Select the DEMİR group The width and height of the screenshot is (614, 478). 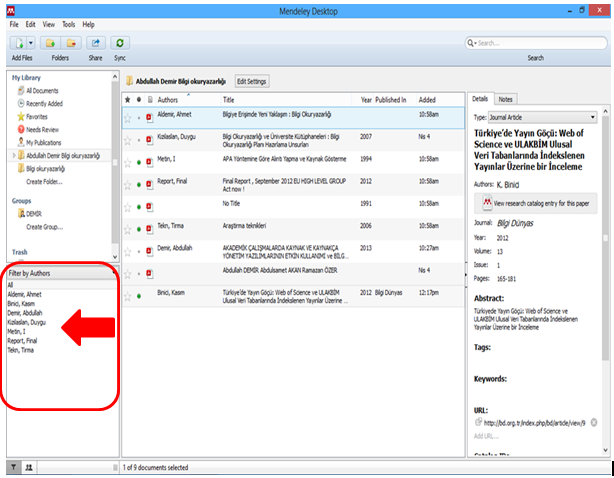34,214
